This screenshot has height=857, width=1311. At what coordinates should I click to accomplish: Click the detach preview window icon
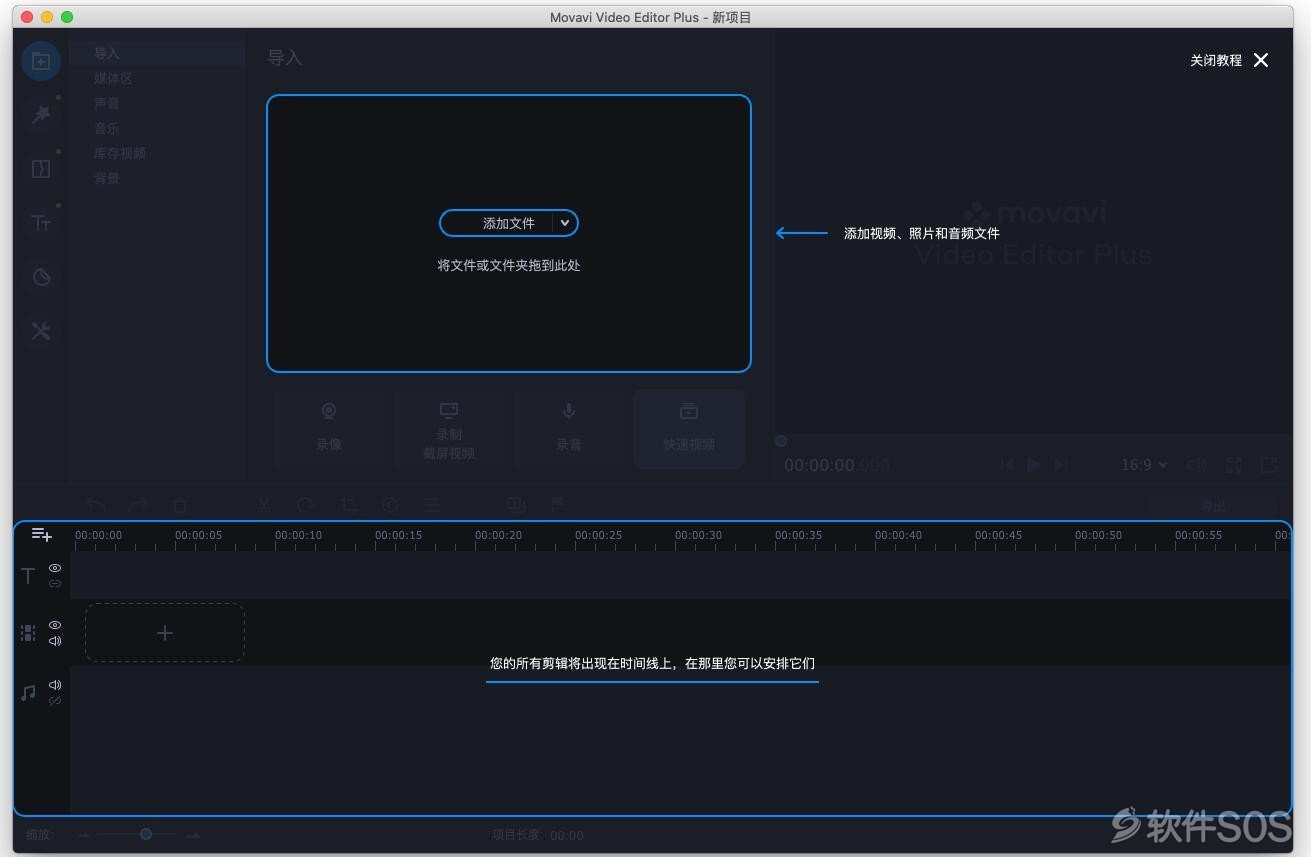pos(1269,465)
